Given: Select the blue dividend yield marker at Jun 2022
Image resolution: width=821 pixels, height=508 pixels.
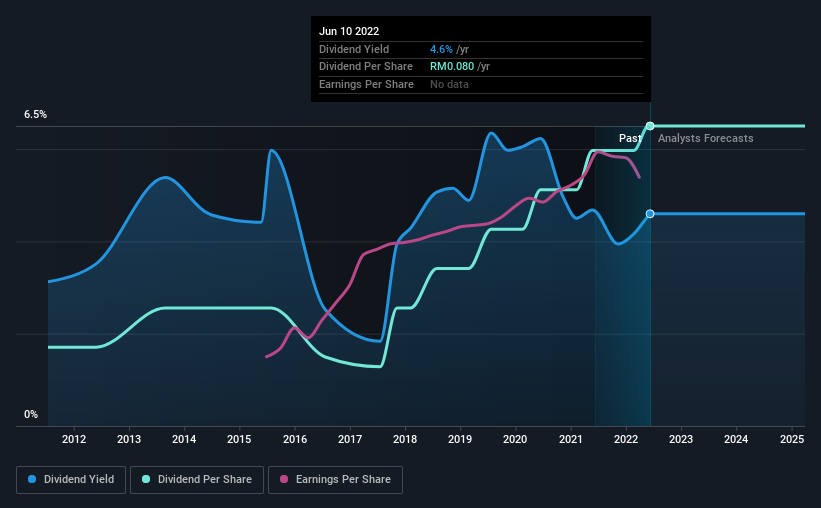Looking at the screenshot, I should (650, 214).
